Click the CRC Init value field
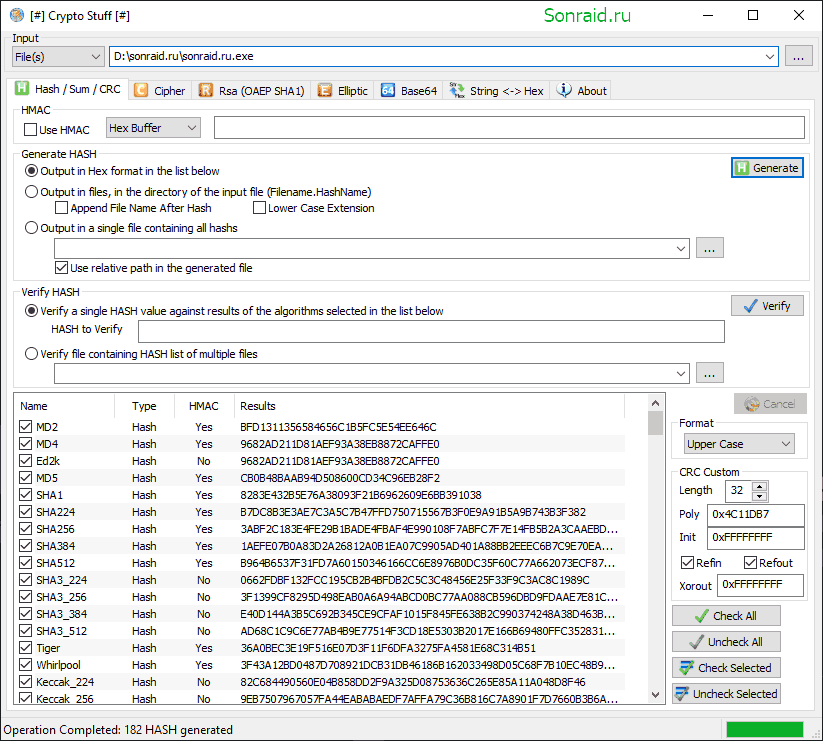The height and width of the screenshot is (741, 823). pos(755,538)
